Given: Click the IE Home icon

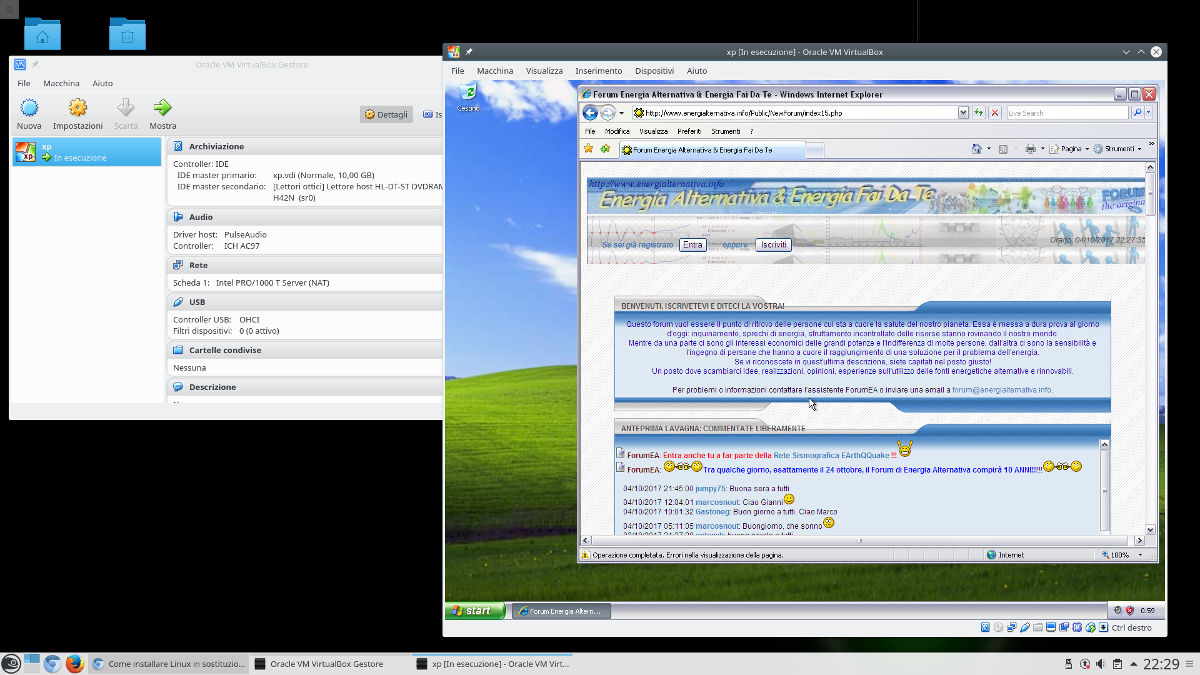Looking at the screenshot, I should [977, 149].
